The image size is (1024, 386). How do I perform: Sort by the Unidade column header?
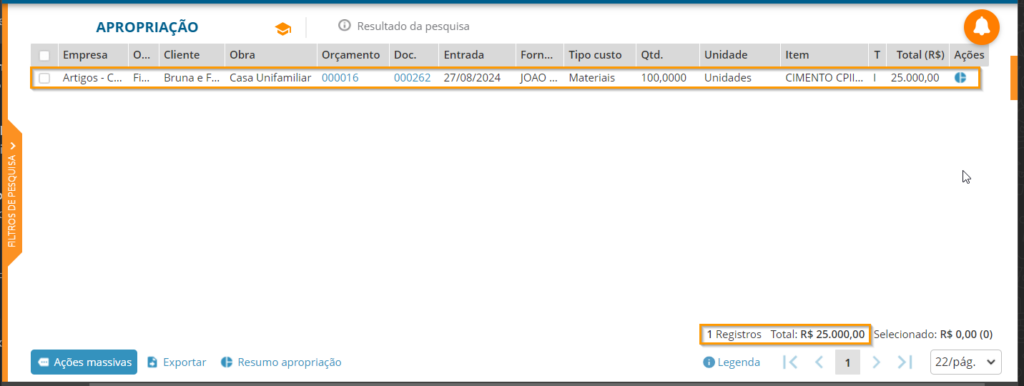726,55
